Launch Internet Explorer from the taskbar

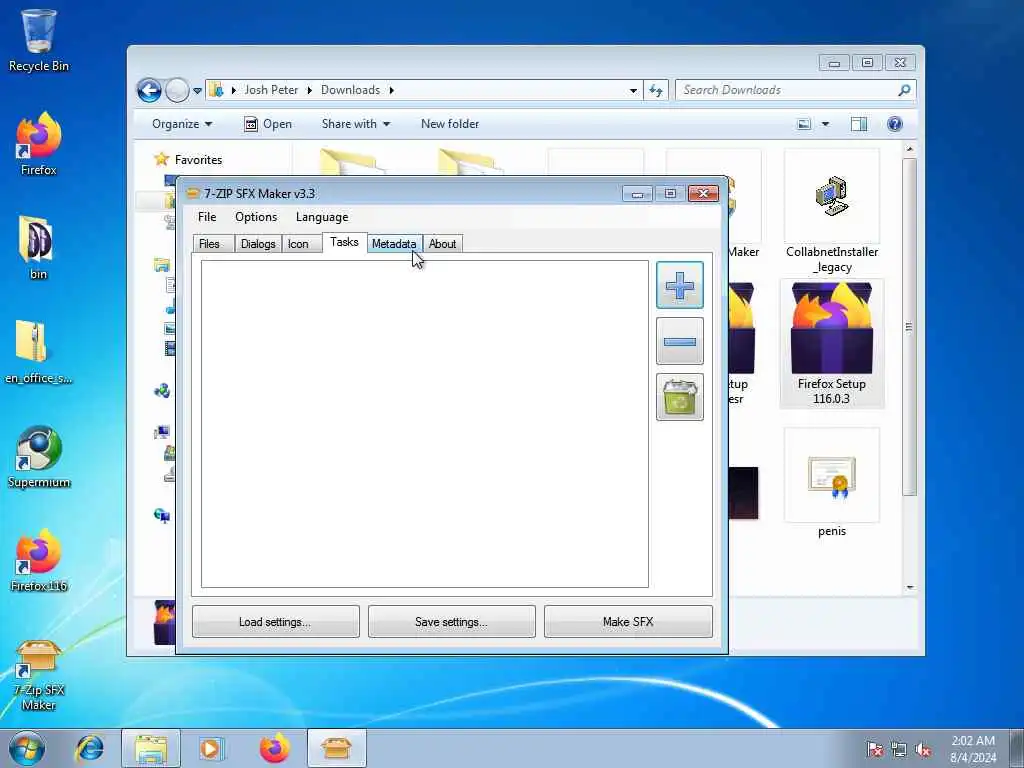pos(90,748)
